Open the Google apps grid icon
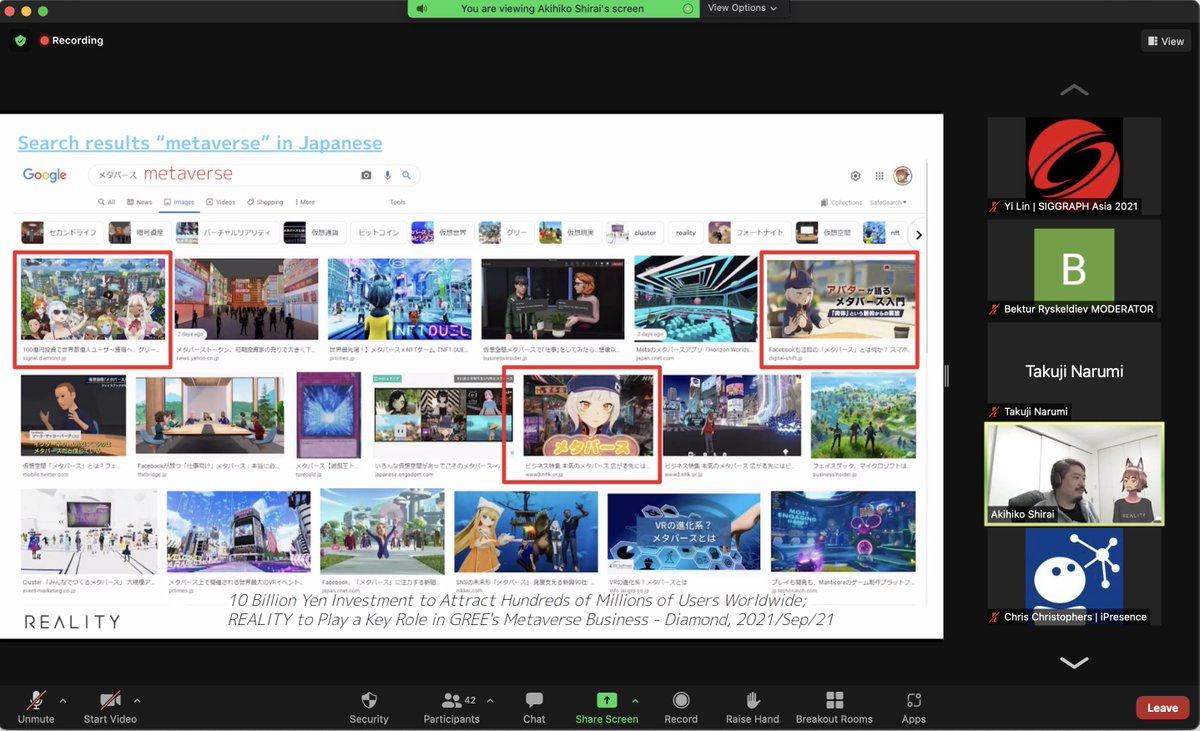Image resolution: width=1200 pixels, height=731 pixels. pyautogui.click(x=879, y=176)
